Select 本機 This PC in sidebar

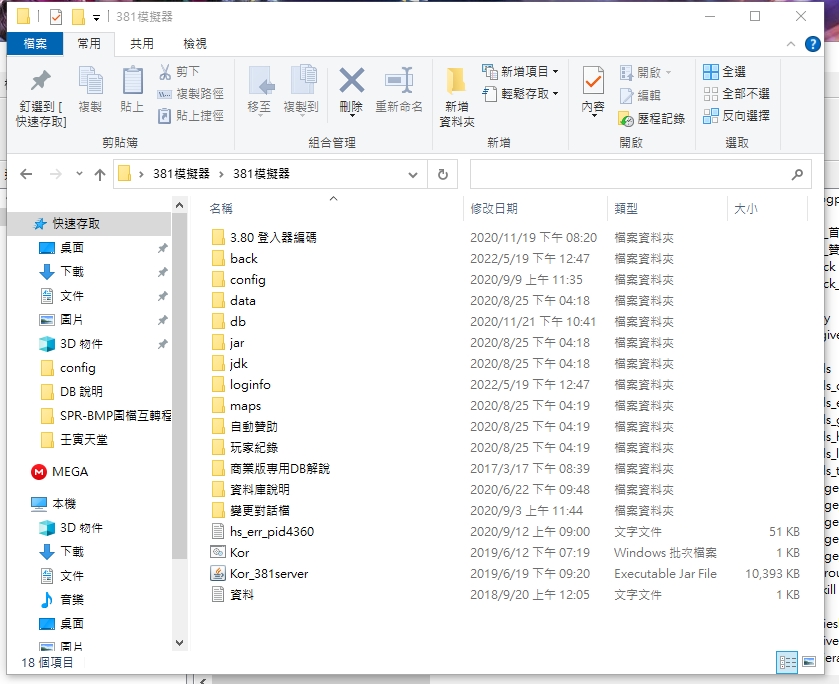pyautogui.click(x=54, y=504)
